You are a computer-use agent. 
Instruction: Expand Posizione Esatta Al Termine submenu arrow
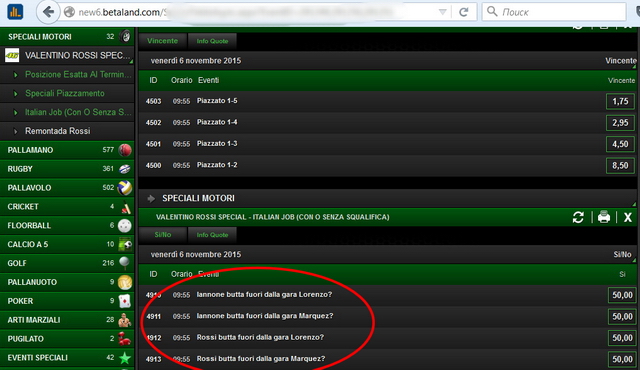click(x=16, y=75)
